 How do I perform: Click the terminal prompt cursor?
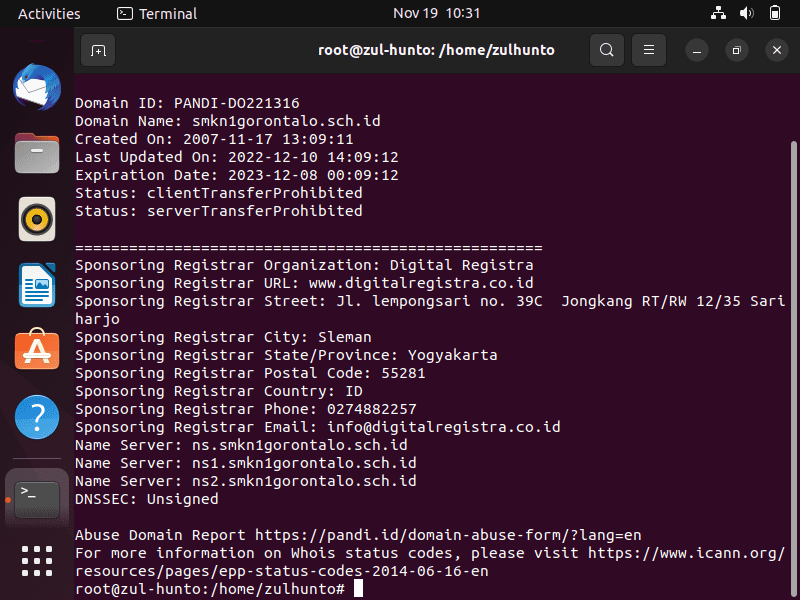[359, 588]
